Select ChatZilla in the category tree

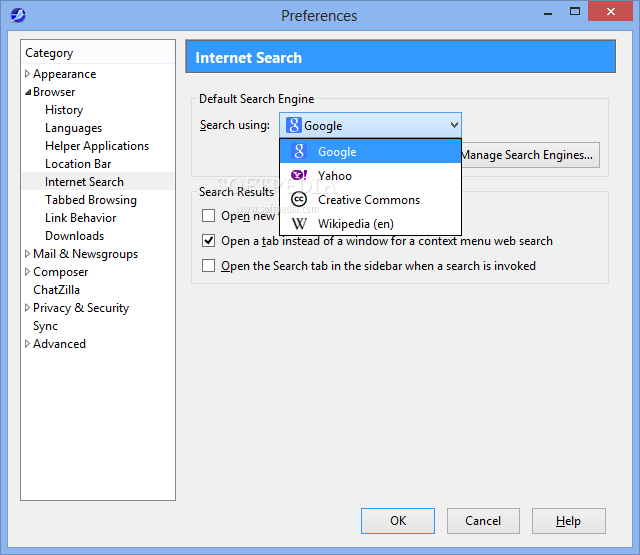click(56, 290)
